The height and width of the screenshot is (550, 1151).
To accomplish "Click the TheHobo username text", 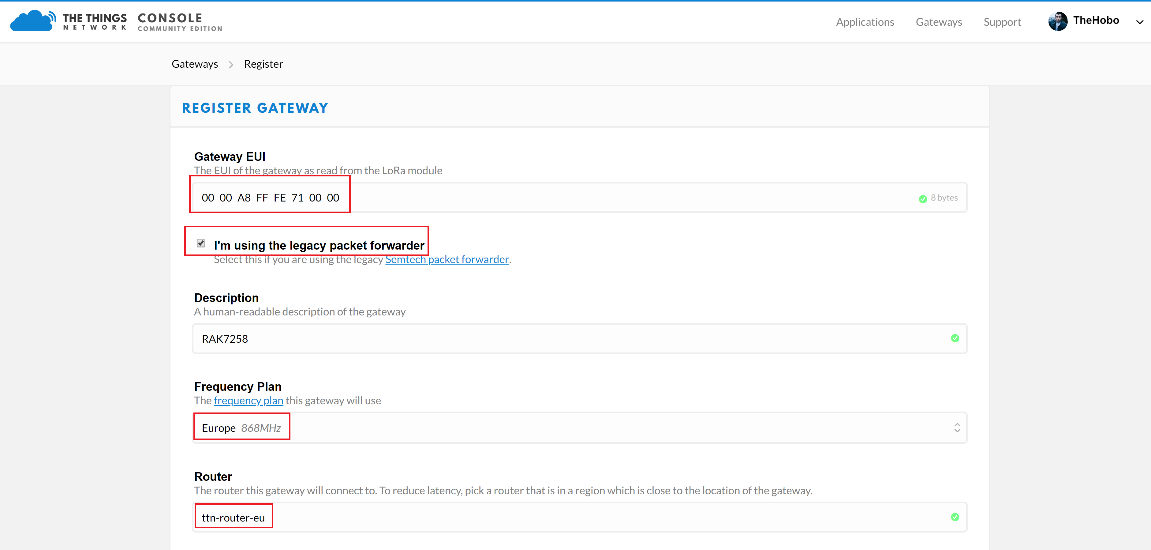I will (x=1096, y=21).
